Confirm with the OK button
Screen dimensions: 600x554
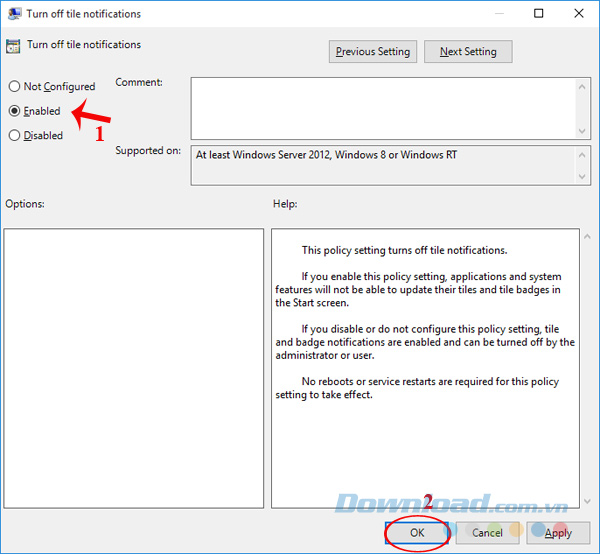pos(417,533)
